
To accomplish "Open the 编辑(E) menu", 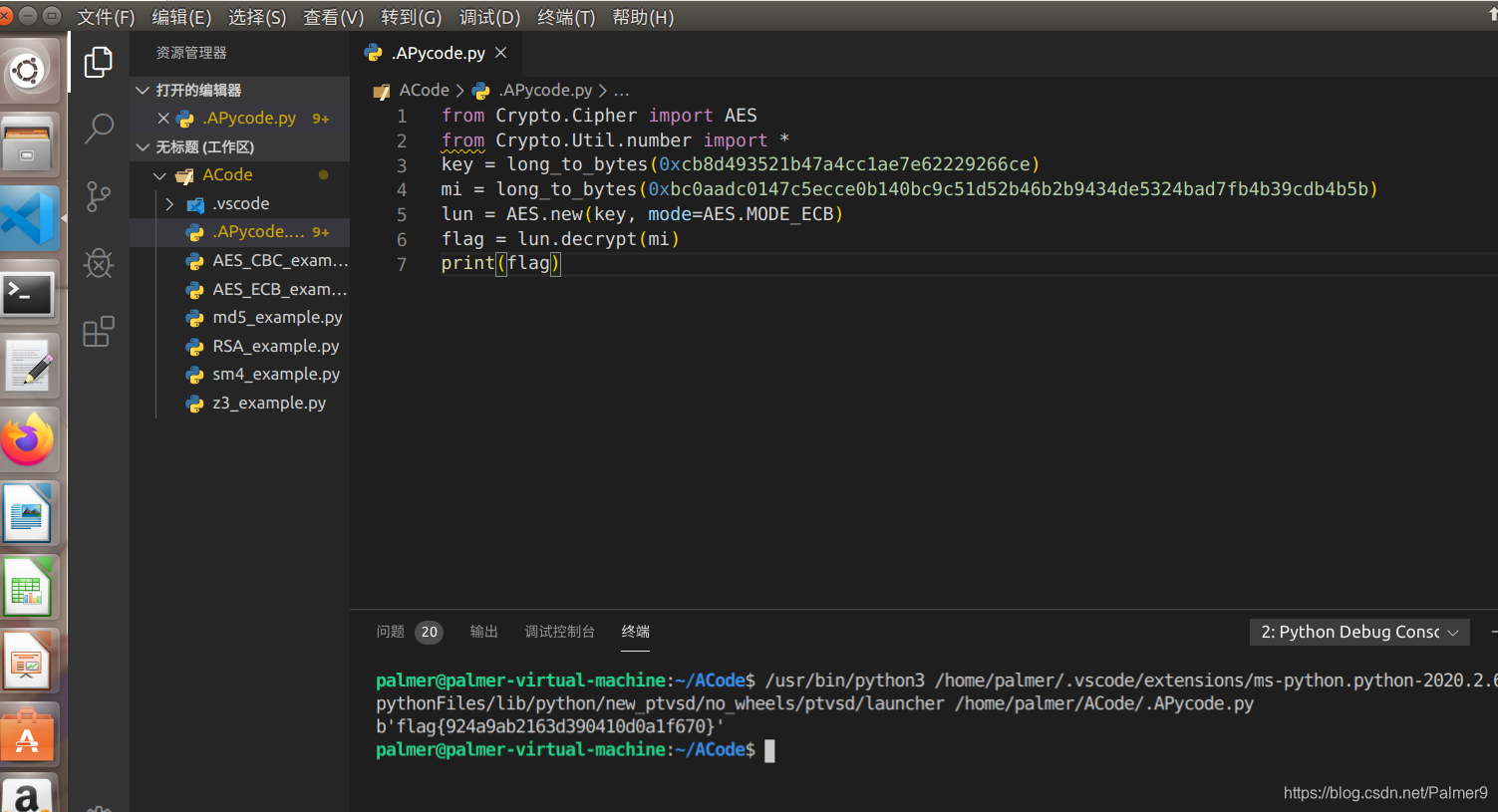I will click(x=181, y=17).
